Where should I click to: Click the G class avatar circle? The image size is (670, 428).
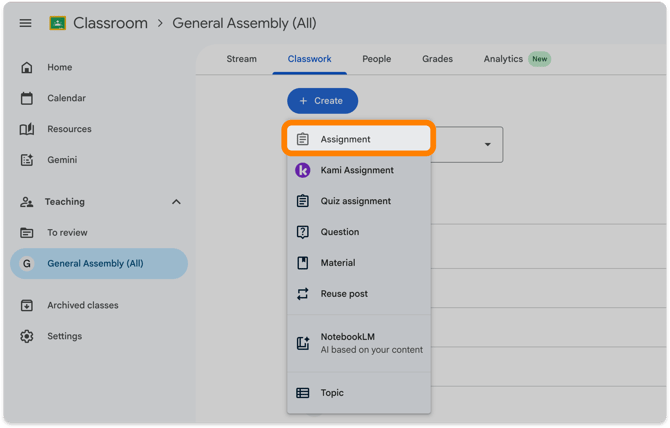click(x=26, y=264)
